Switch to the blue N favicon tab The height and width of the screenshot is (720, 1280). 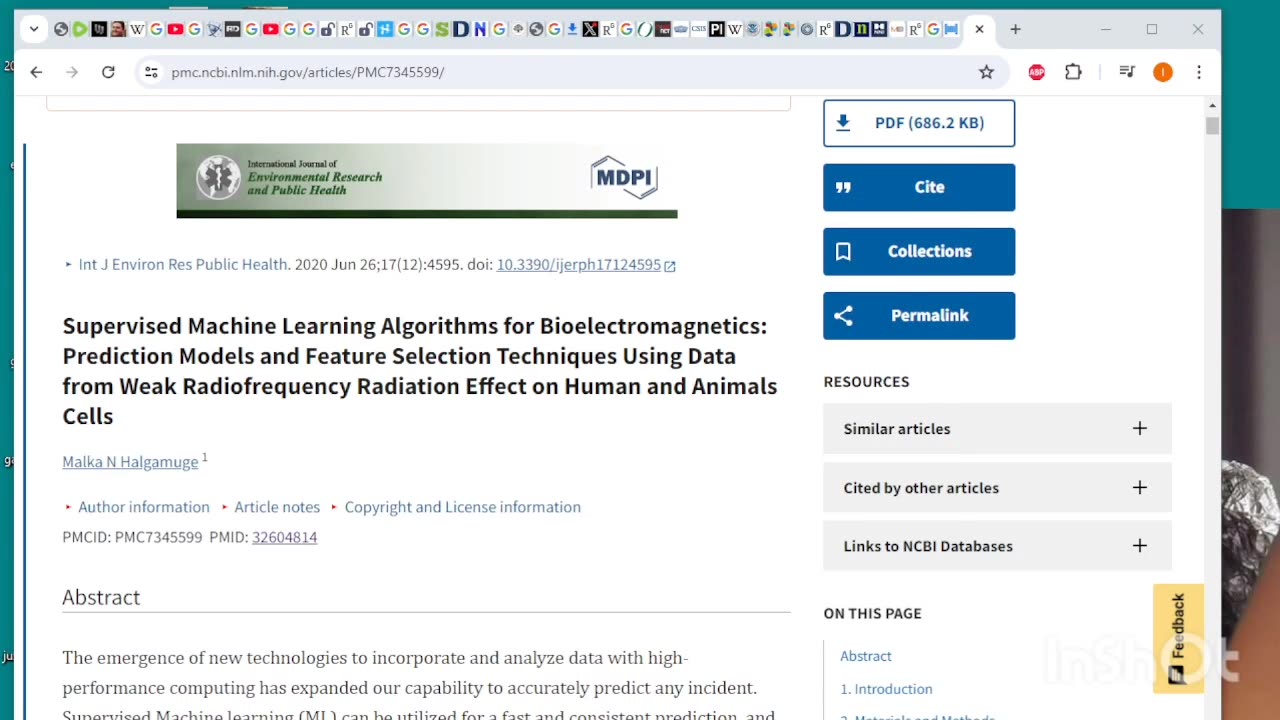click(x=480, y=29)
